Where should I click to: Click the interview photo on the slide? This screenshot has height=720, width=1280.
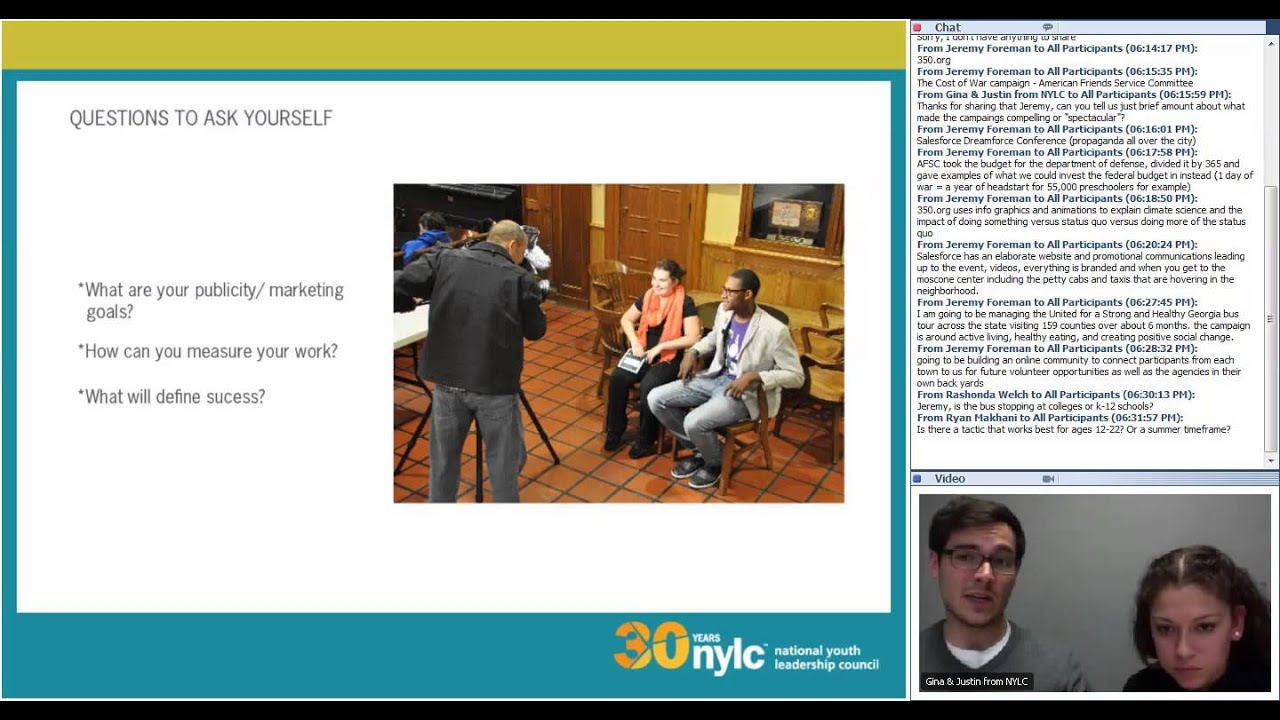point(618,343)
